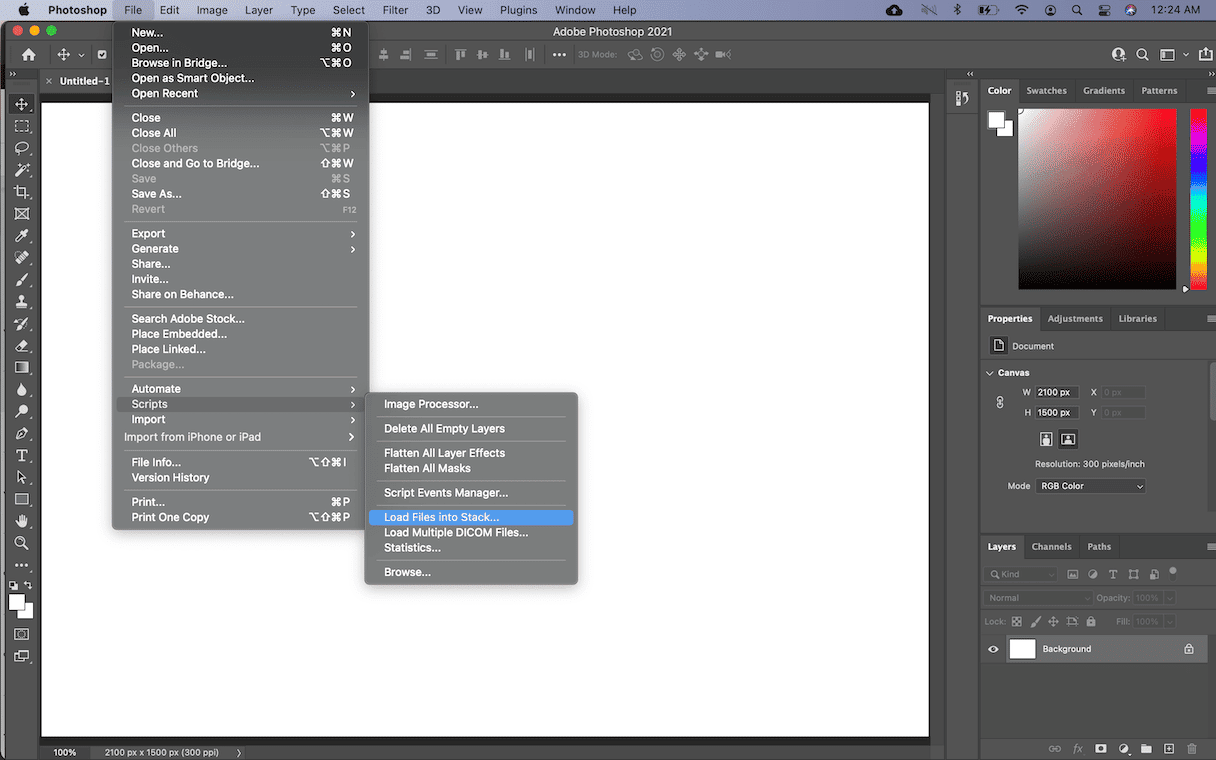This screenshot has width=1216, height=760.
Task: Pick a color in the red color field
Action: 1097,199
